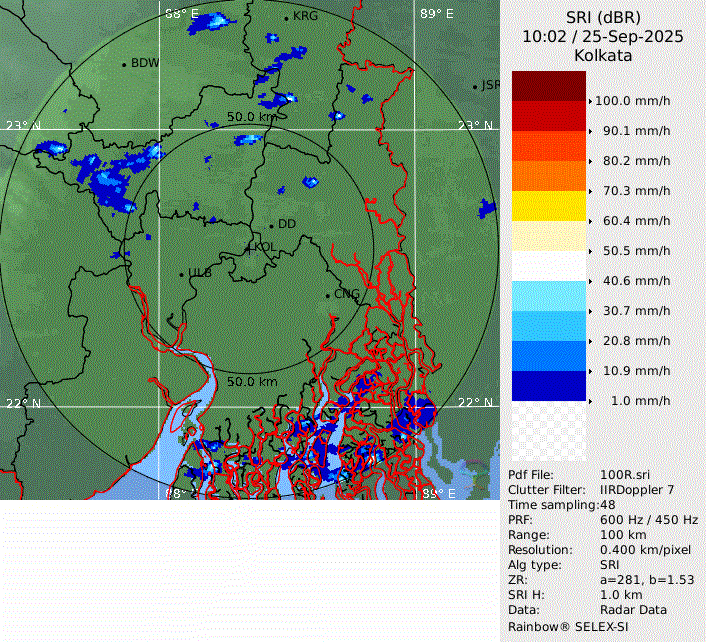Click the dark maroon legend swatch at top
This screenshot has width=706, height=642.
click(548, 86)
